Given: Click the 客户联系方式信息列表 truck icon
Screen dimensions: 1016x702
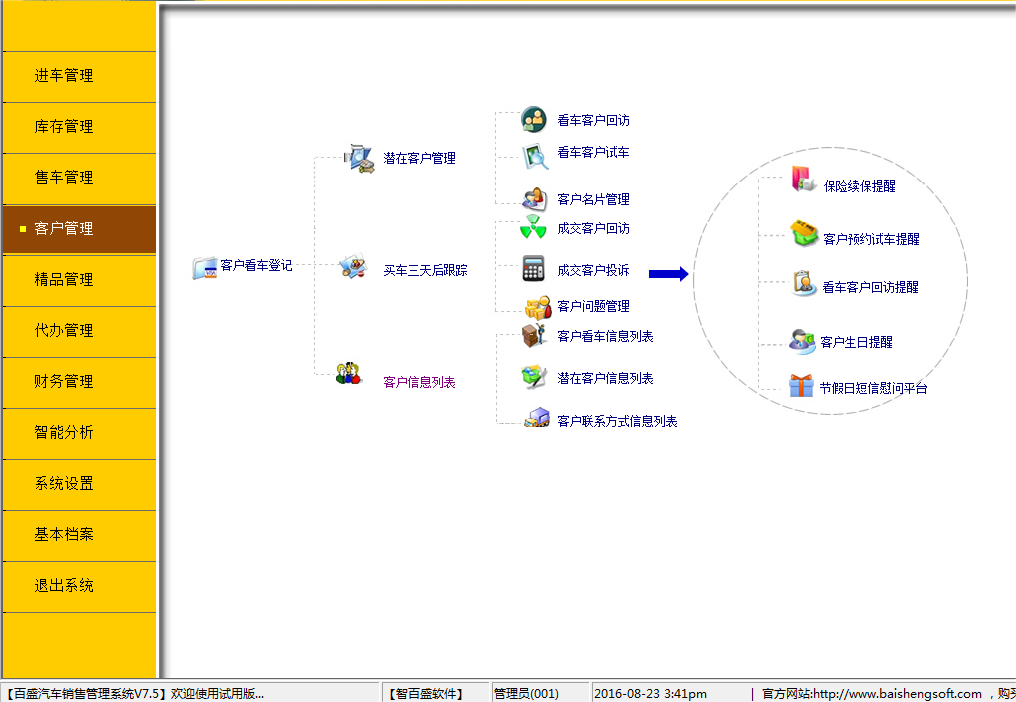Looking at the screenshot, I should coord(537,417).
